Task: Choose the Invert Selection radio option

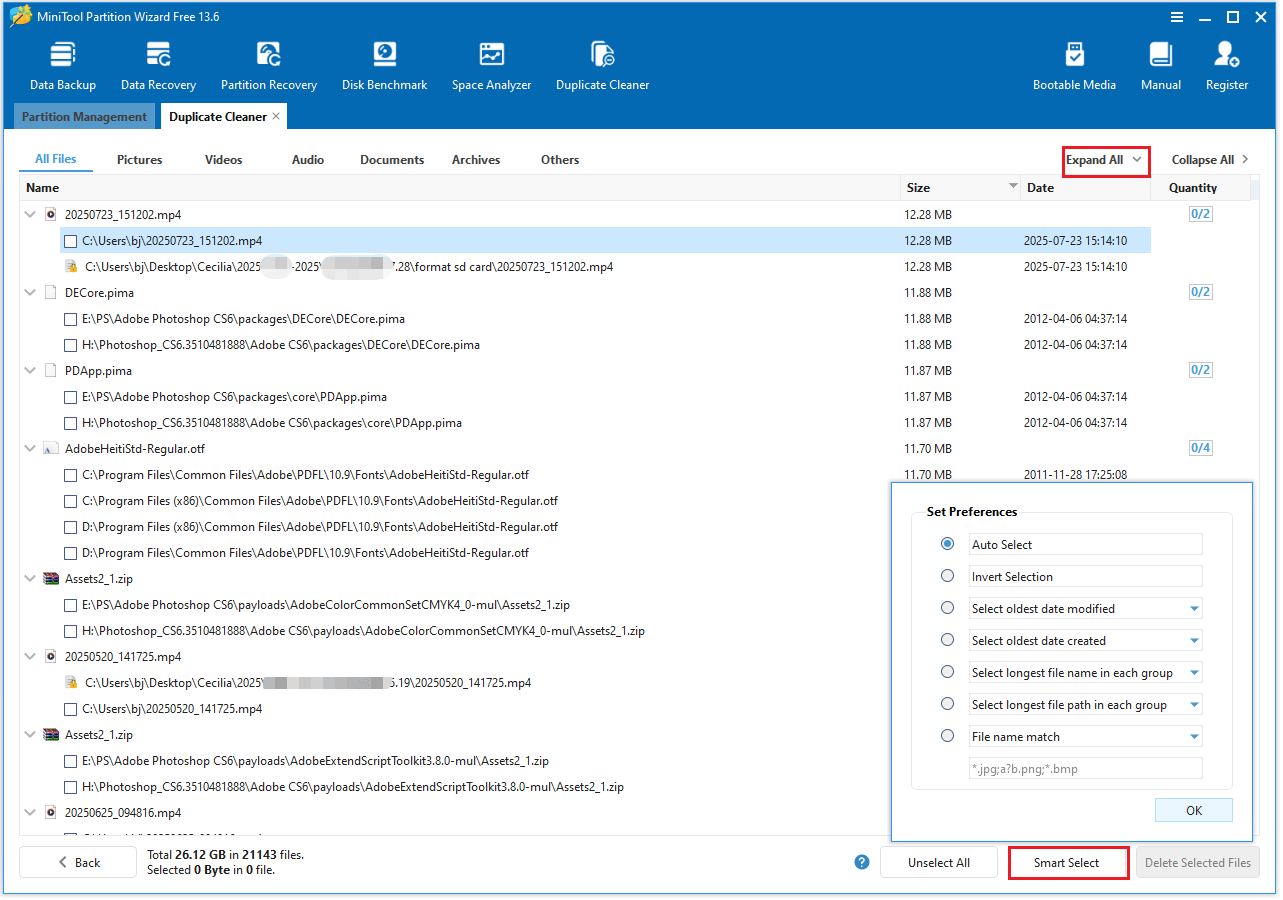Action: pos(948,576)
